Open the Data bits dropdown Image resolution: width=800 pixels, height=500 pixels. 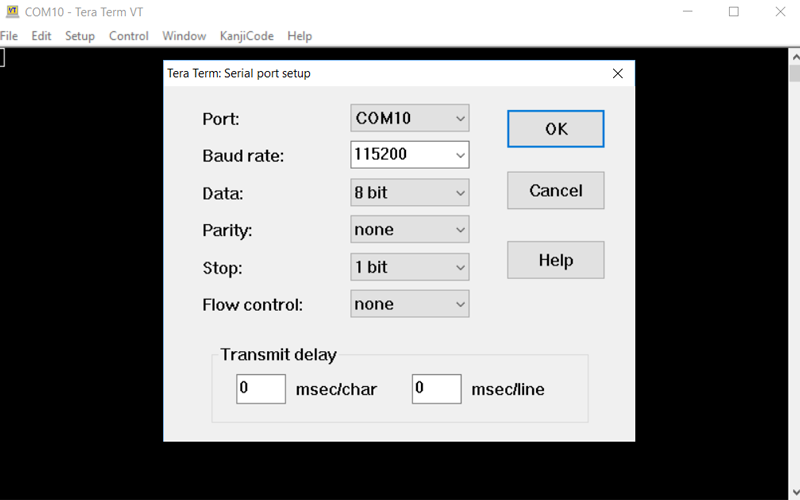409,192
